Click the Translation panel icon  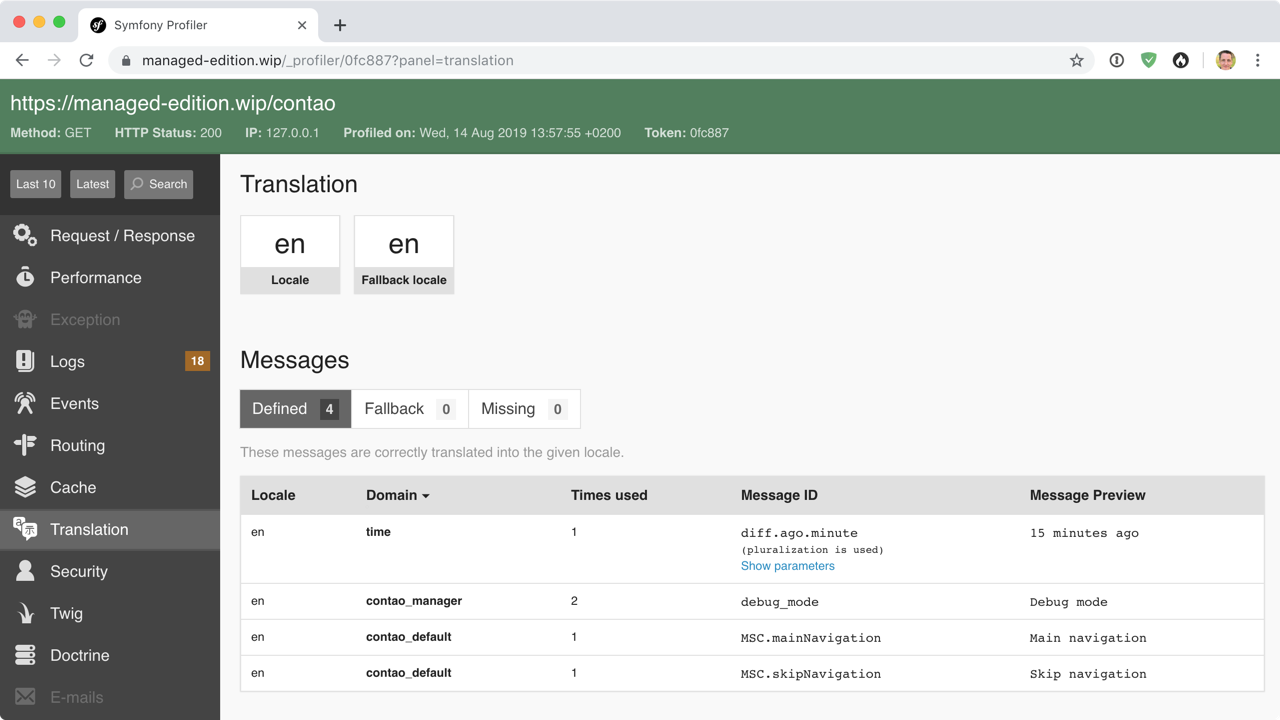click(25, 530)
